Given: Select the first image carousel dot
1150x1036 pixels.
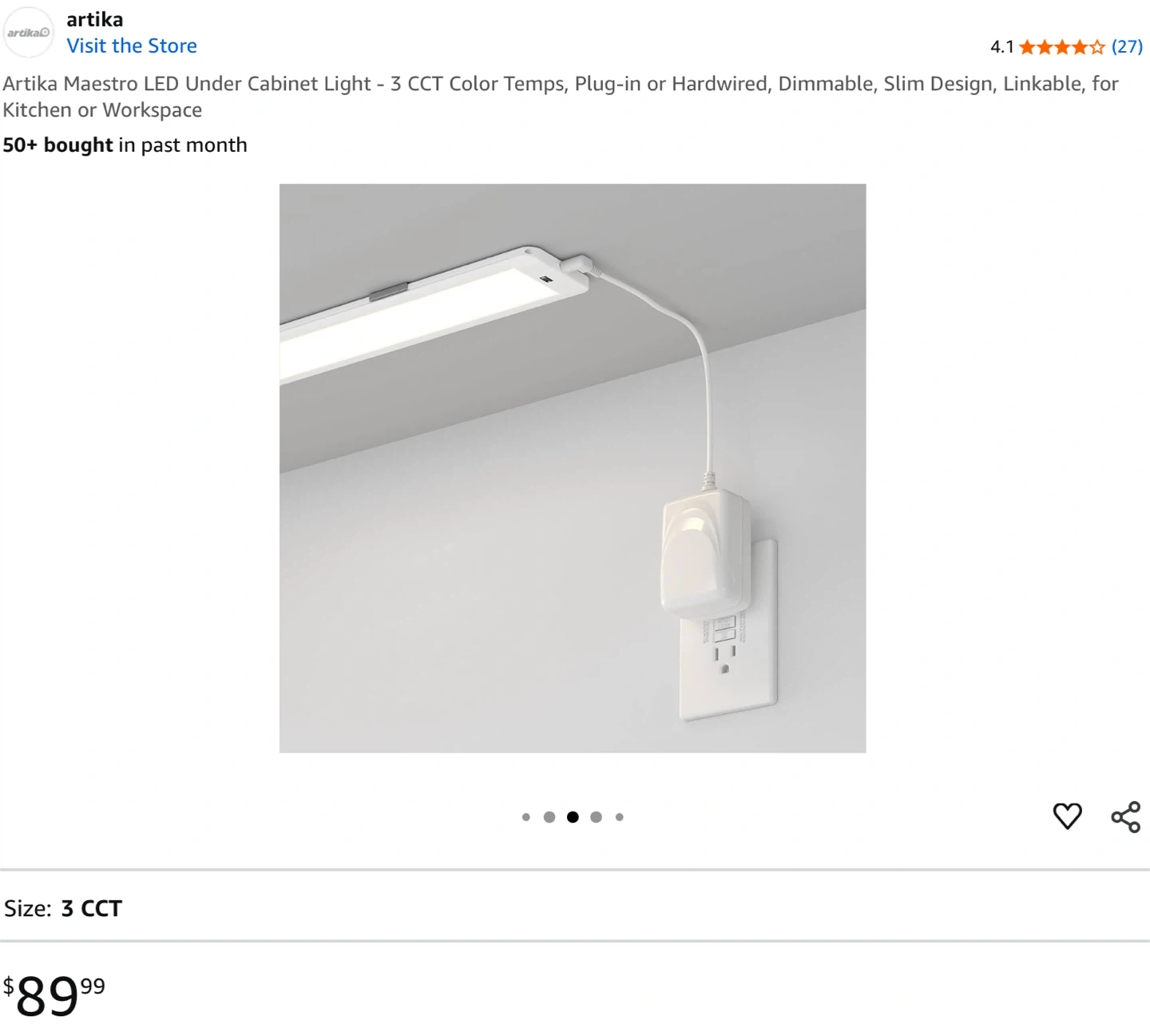Looking at the screenshot, I should [x=525, y=817].
